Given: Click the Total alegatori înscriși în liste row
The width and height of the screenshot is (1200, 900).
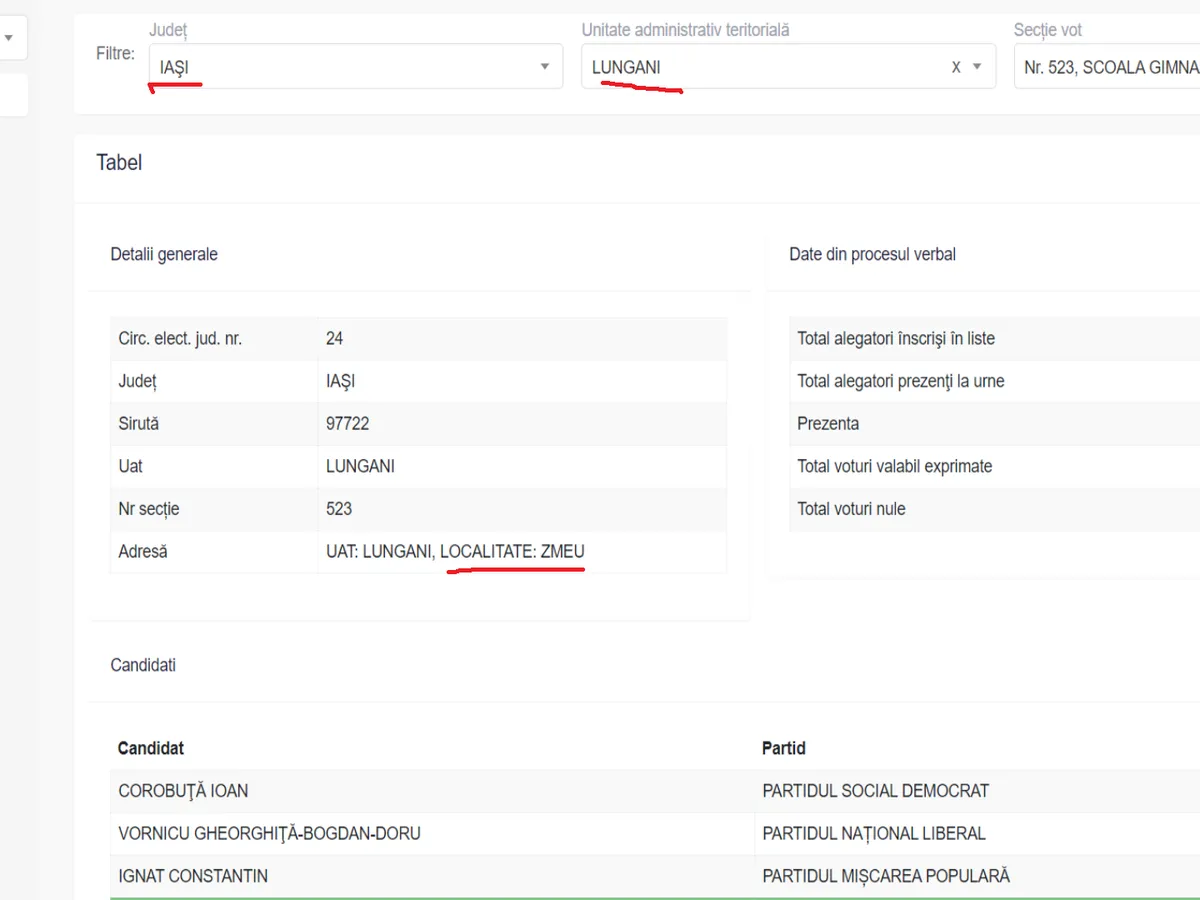Looking at the screenshot, I should point(896,339).
